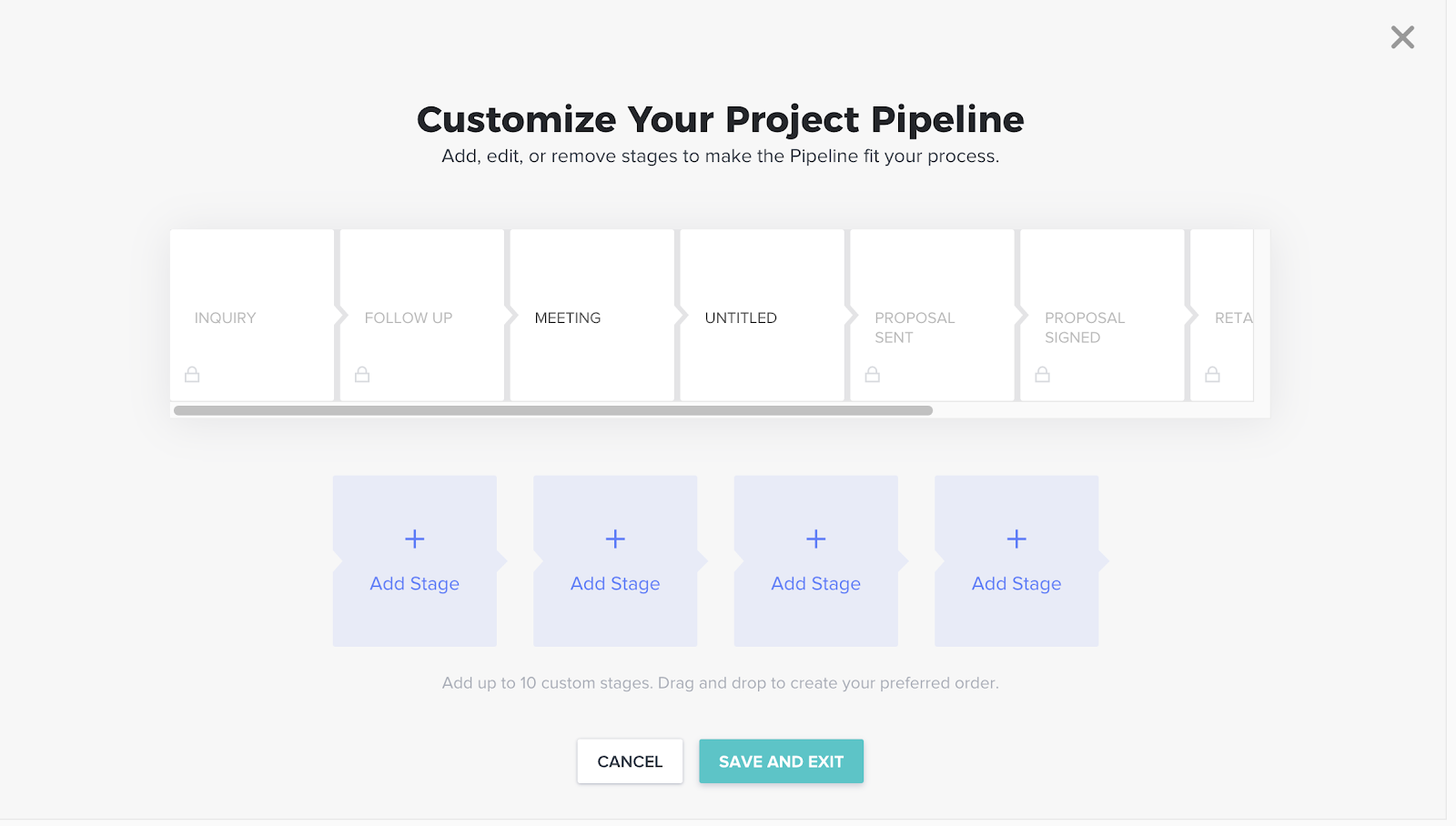
Task: Click the lock icon on Inquiry stage
Action: click(x=192, y=374)
